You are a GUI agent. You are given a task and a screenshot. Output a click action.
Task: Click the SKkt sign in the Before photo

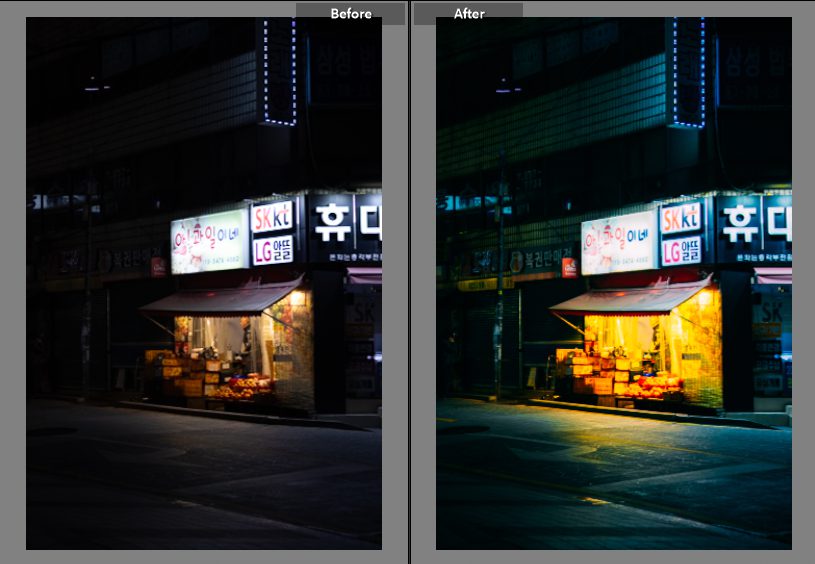click(271, 217)
